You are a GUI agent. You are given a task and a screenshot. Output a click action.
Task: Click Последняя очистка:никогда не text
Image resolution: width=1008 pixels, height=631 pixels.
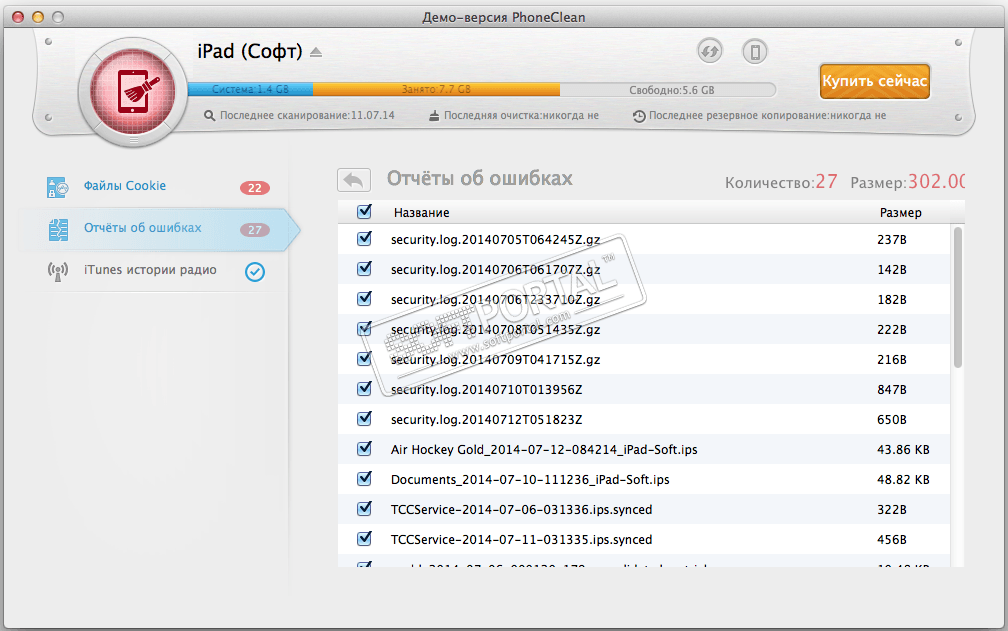pyautogui.click(x=521, y=116)
